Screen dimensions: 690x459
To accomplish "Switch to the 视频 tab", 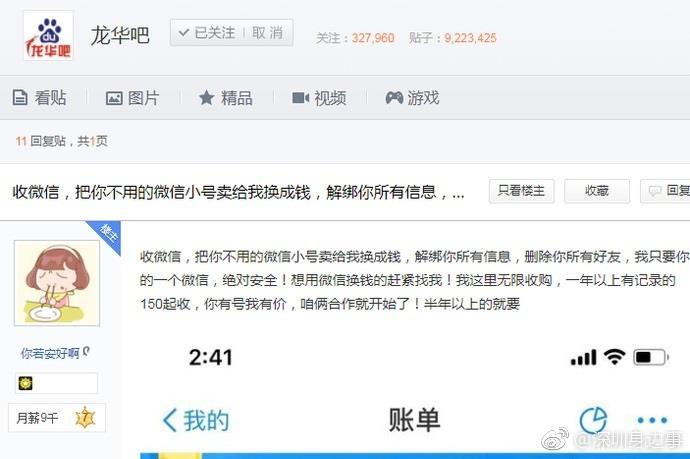I will click(319, 98).
